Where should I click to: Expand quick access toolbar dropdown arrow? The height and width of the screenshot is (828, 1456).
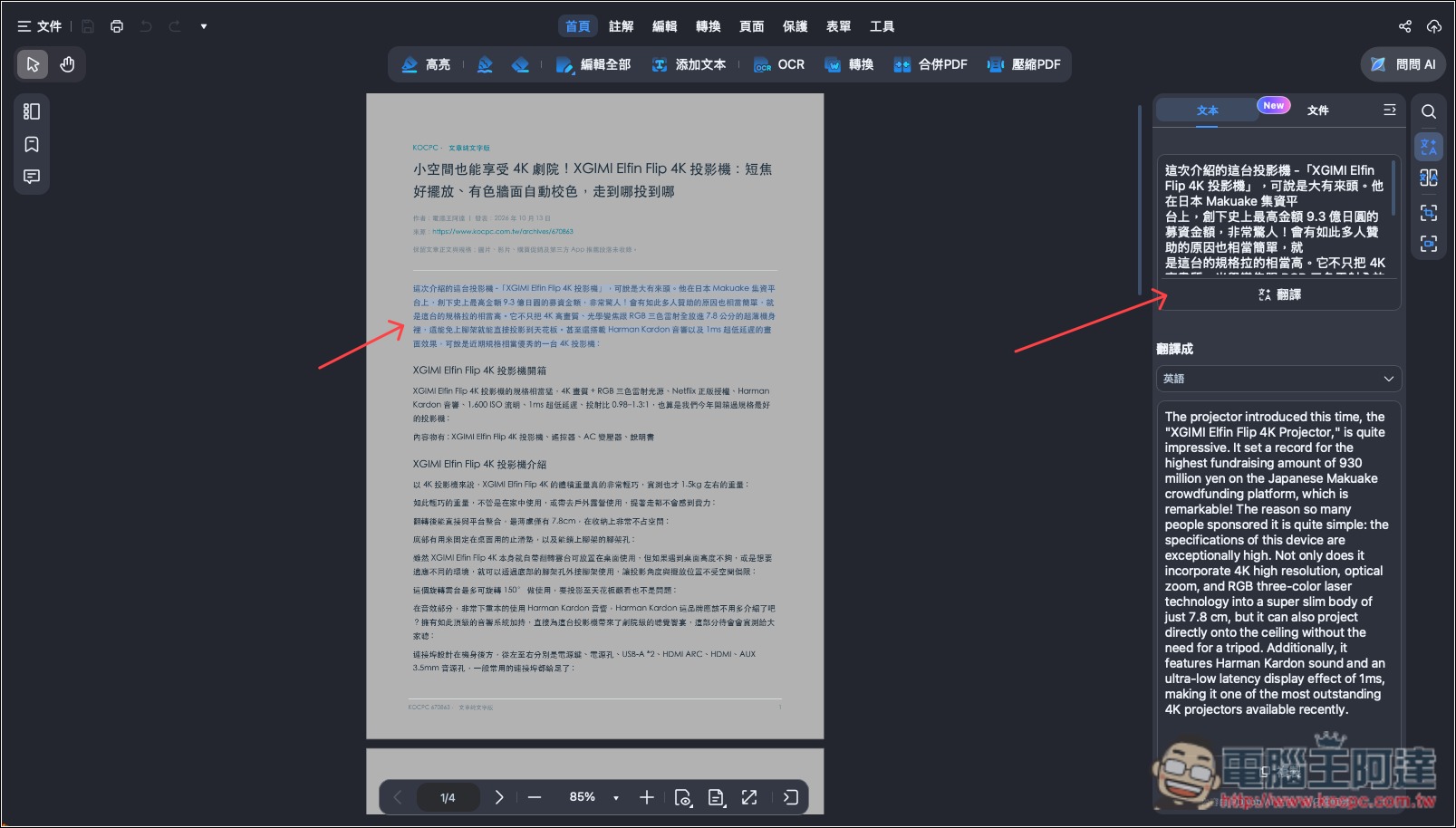coord(204,26)
